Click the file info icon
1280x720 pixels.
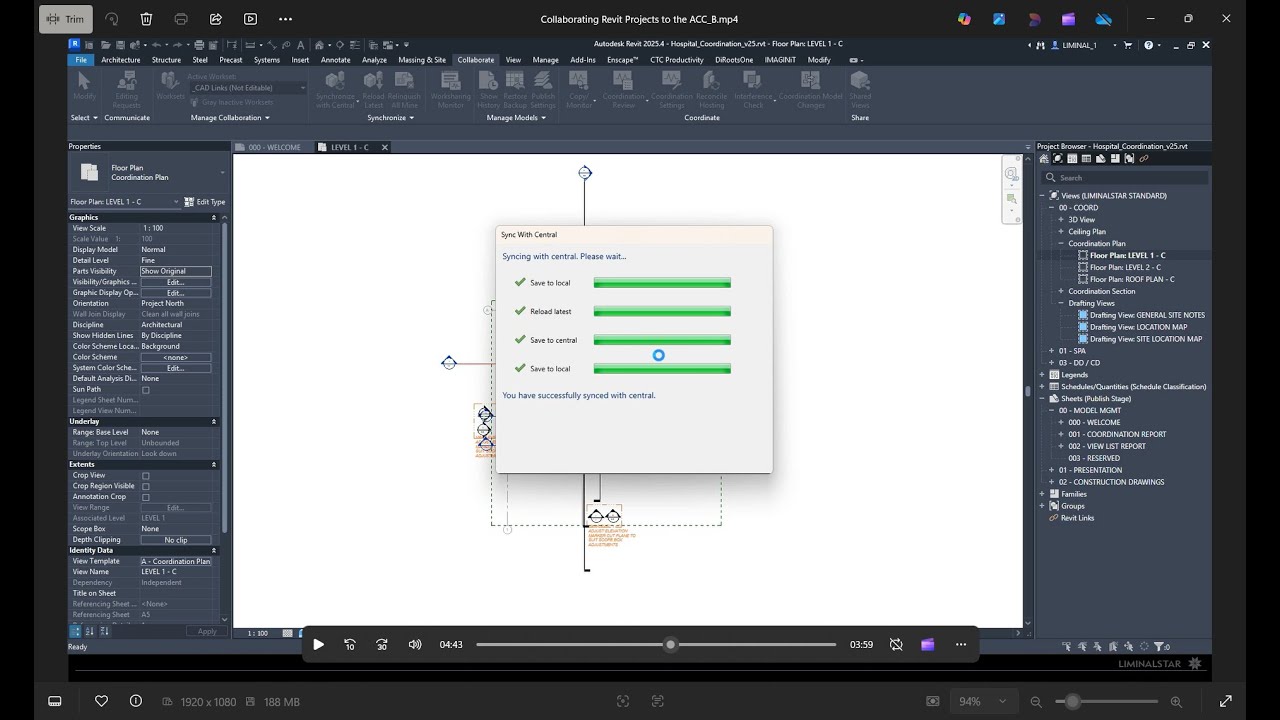[x=136, y=701]
